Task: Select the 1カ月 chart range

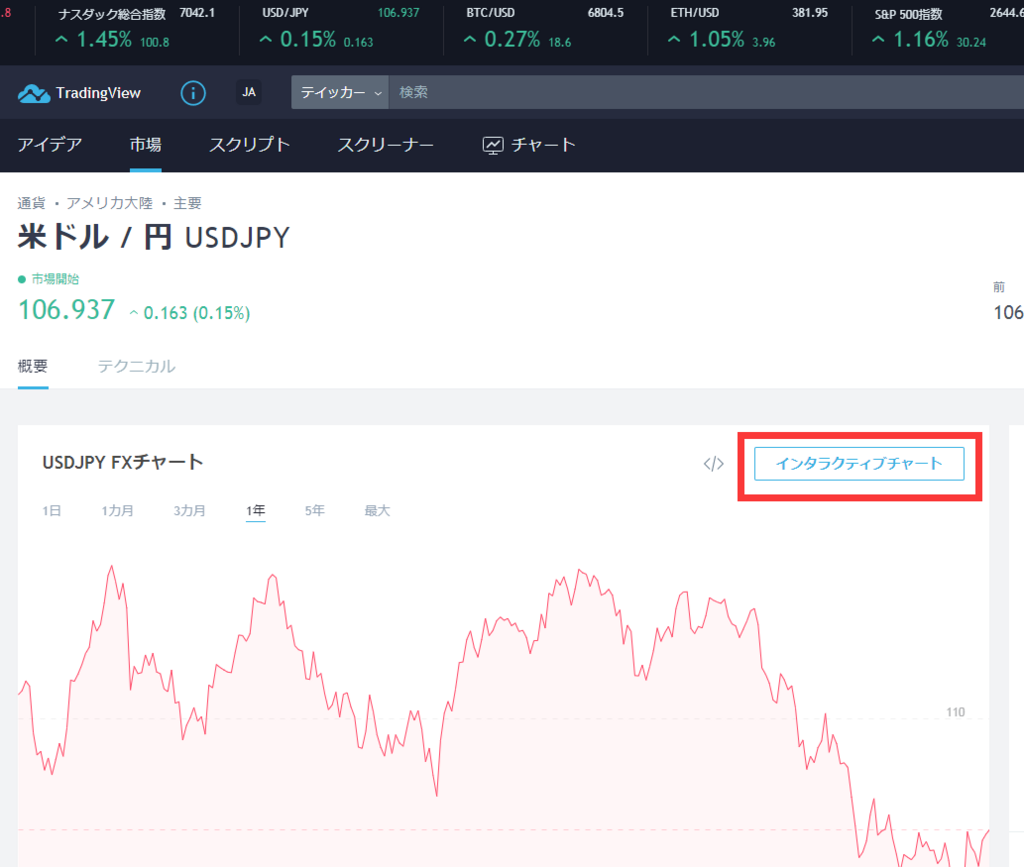Action: coord(118,511)
